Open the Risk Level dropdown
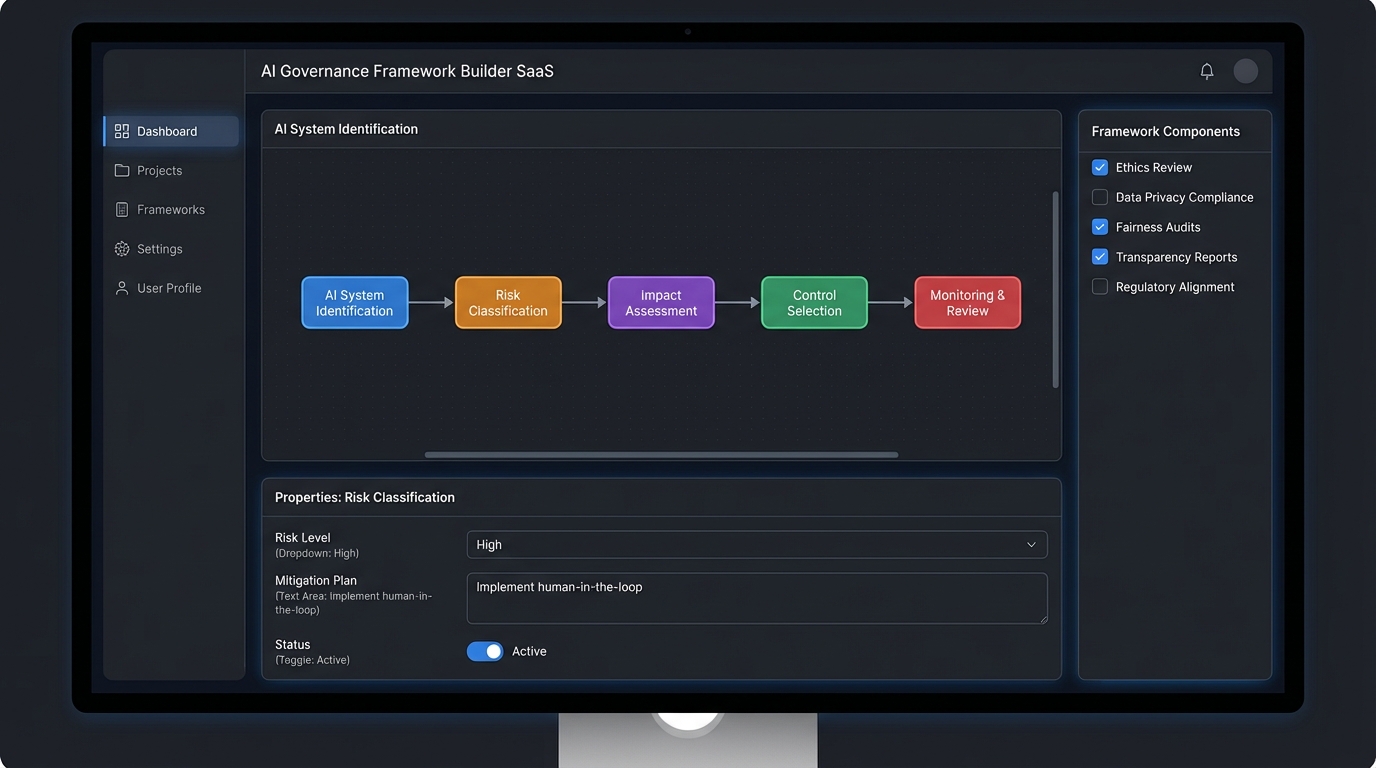The height and width of the screenshot is (768, 1376). (x=756, y=544)
